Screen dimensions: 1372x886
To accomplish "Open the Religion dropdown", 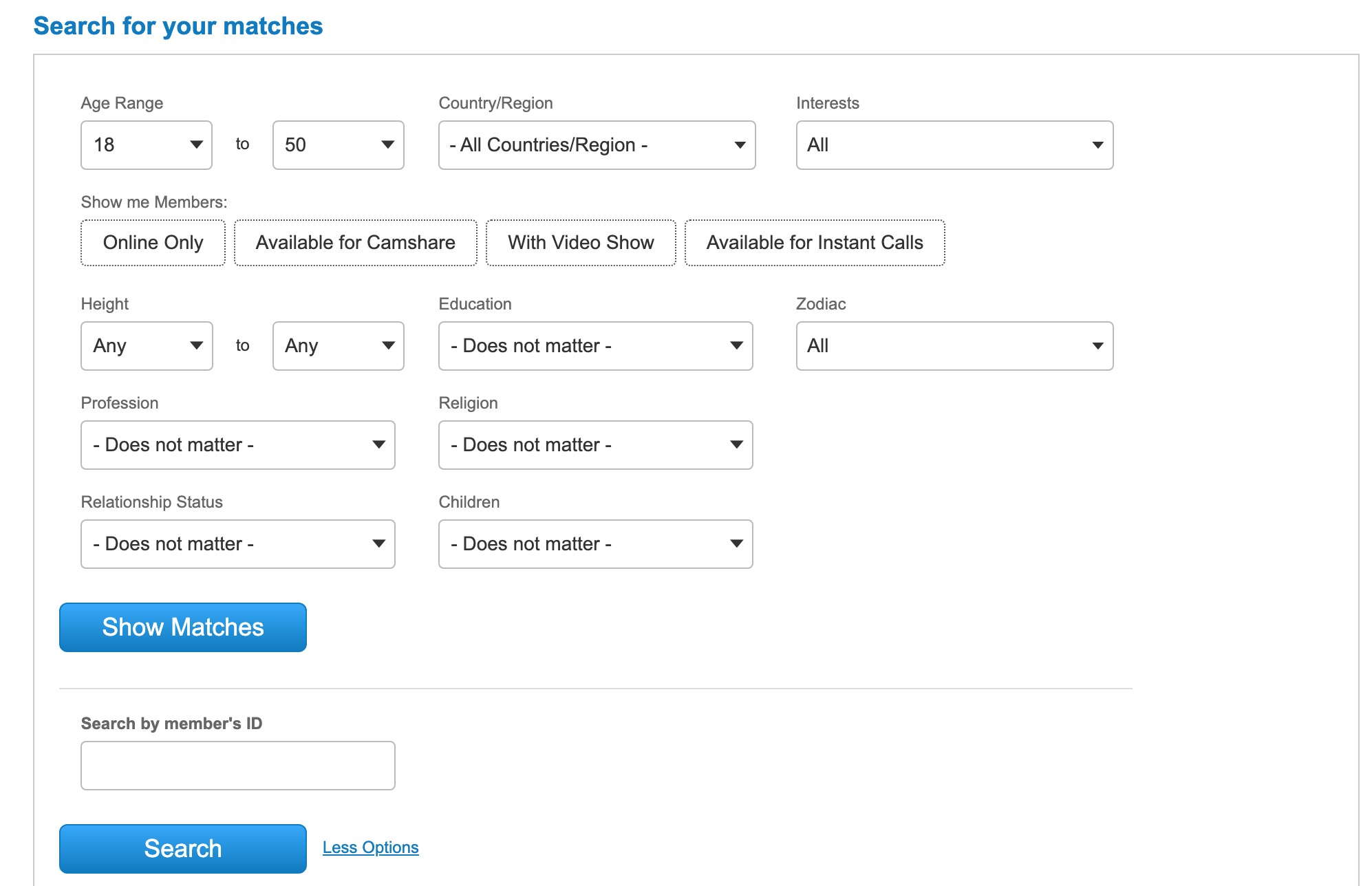I will [x=595, y=445].
